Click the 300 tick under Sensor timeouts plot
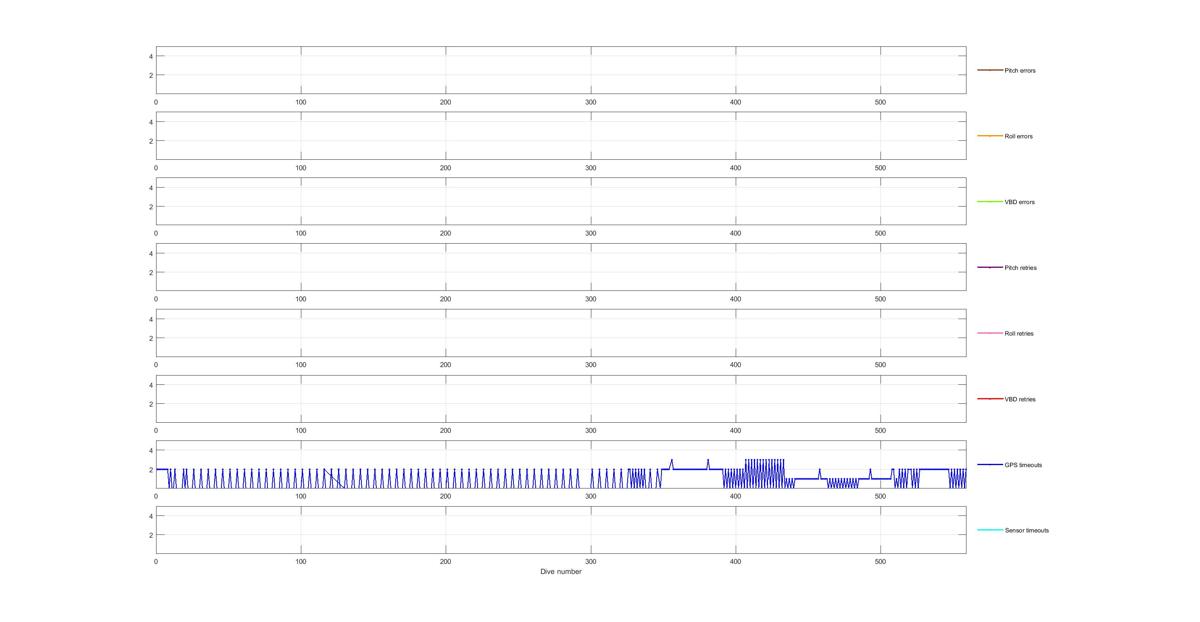This screenshot has height=622, width=1200. 591,562
